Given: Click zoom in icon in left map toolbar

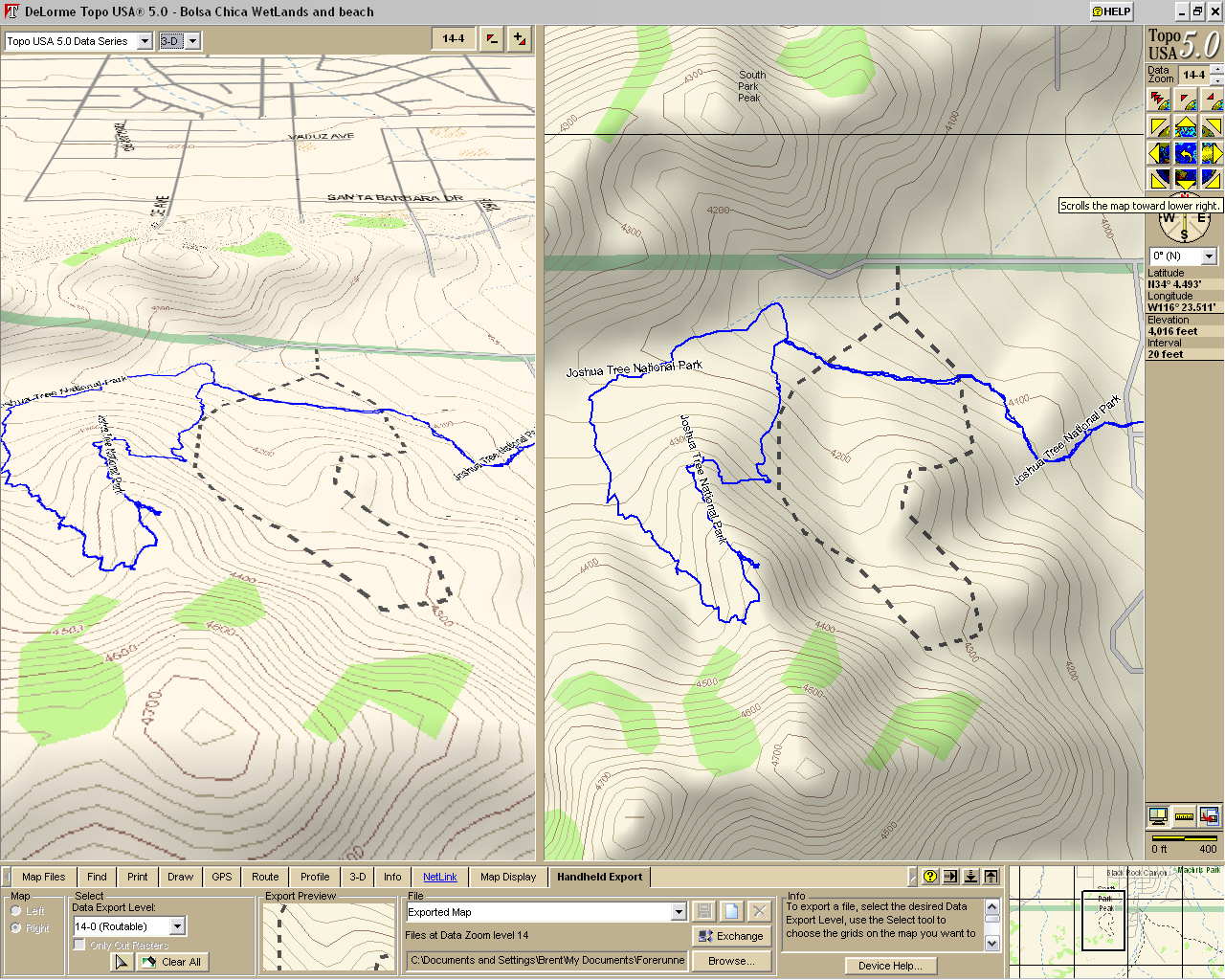Looking at the screenshot, I should pyautogui.click(x=519, y=39).
